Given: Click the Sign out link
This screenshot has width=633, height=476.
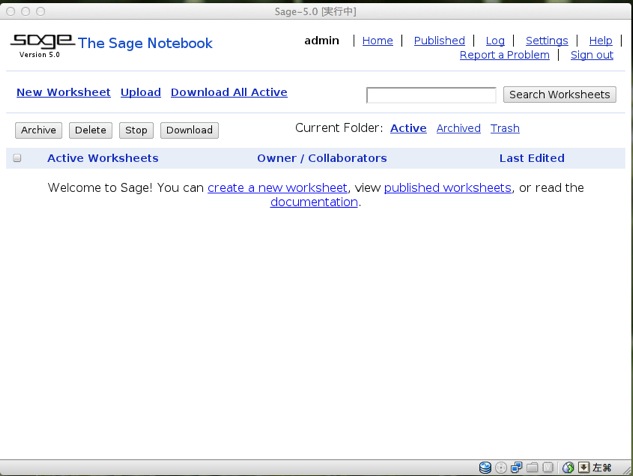Looking at the screenshot, I should [592, 55].
